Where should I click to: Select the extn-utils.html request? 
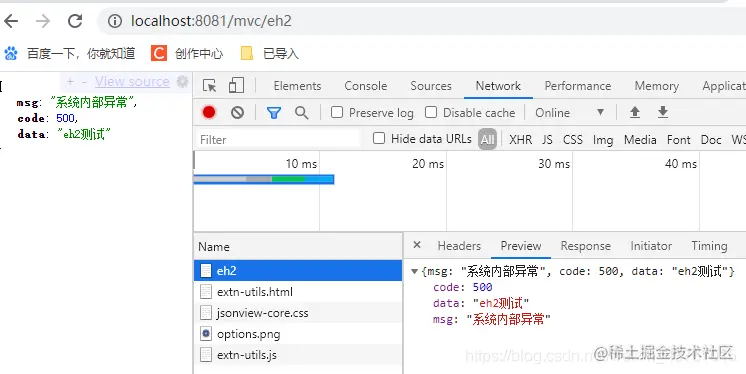tap(298, 292)
